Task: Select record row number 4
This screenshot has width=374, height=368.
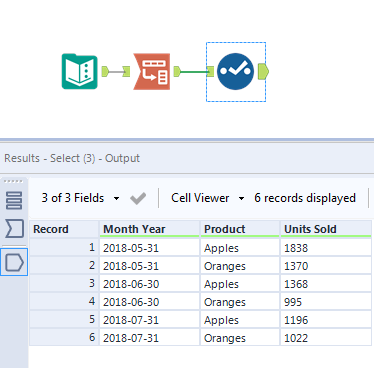Action: [x=64, y=301]
